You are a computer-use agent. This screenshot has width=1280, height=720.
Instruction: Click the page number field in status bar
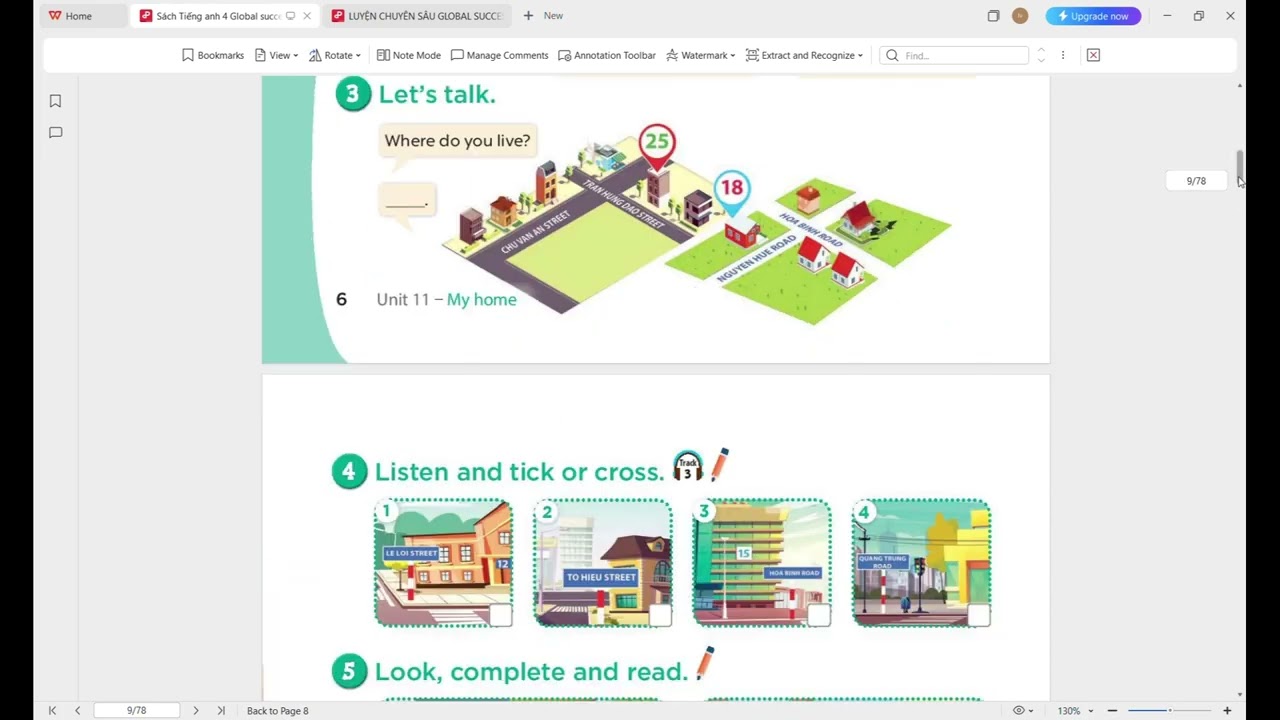coord(137,711)
